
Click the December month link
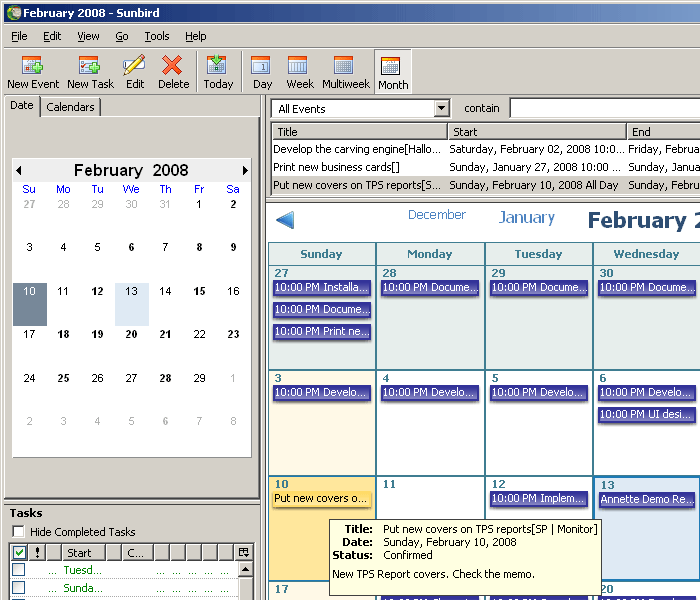(x=436, y=215)
